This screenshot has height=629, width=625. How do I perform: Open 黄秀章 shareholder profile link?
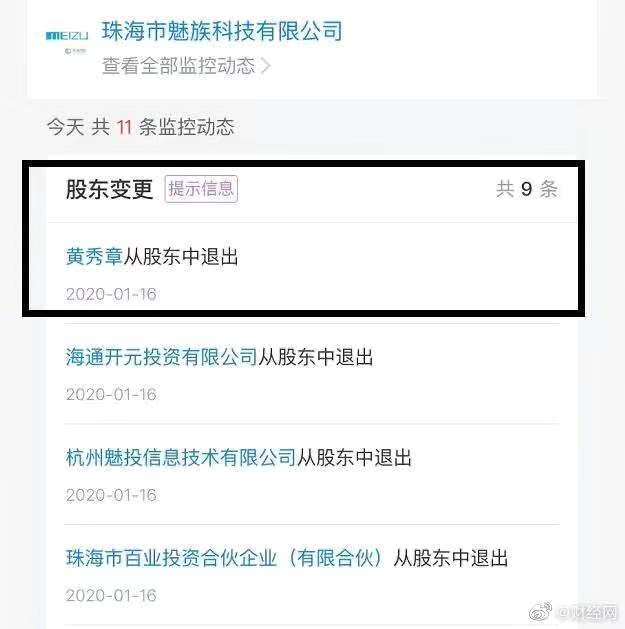pos(94,256)
